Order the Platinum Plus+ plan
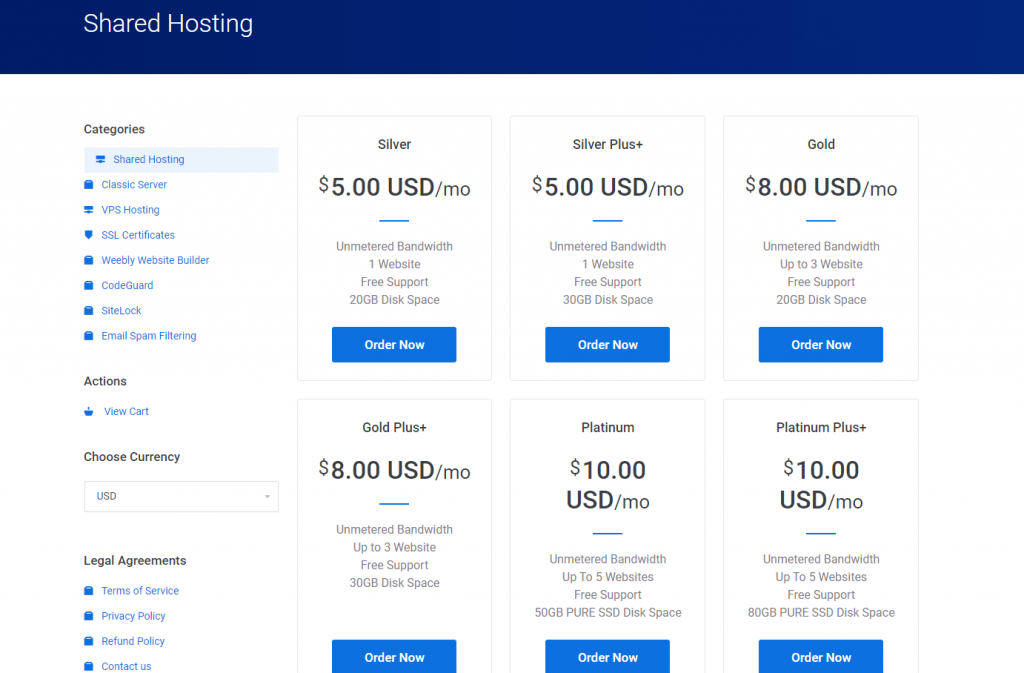This screenshot has height=673, width=1024. 821,656
